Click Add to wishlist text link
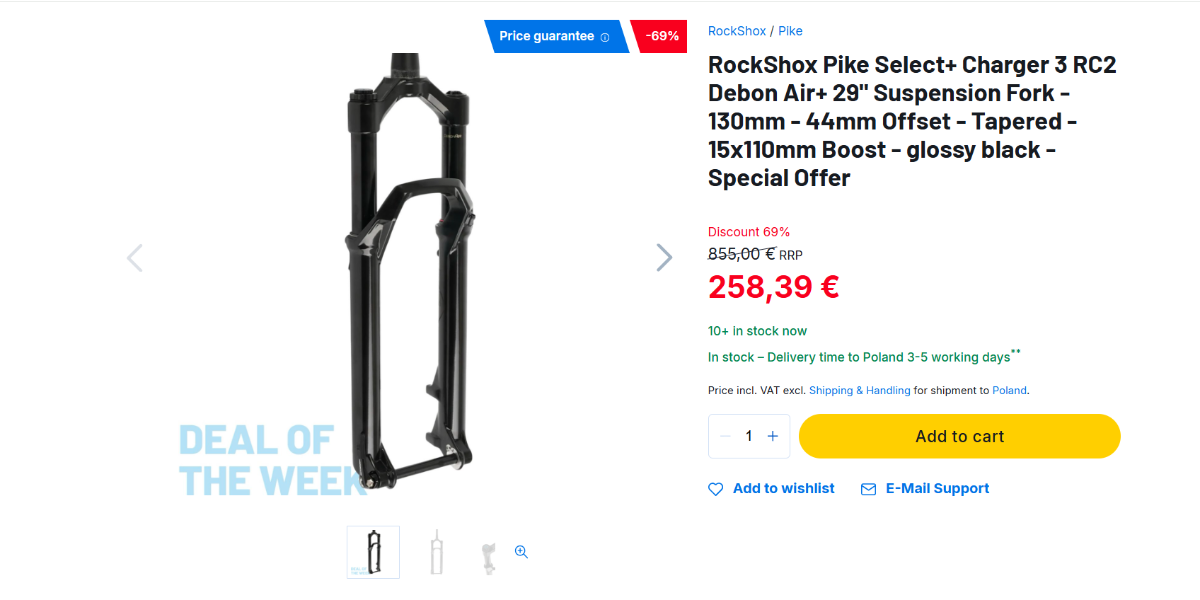 tap(784, 488)
